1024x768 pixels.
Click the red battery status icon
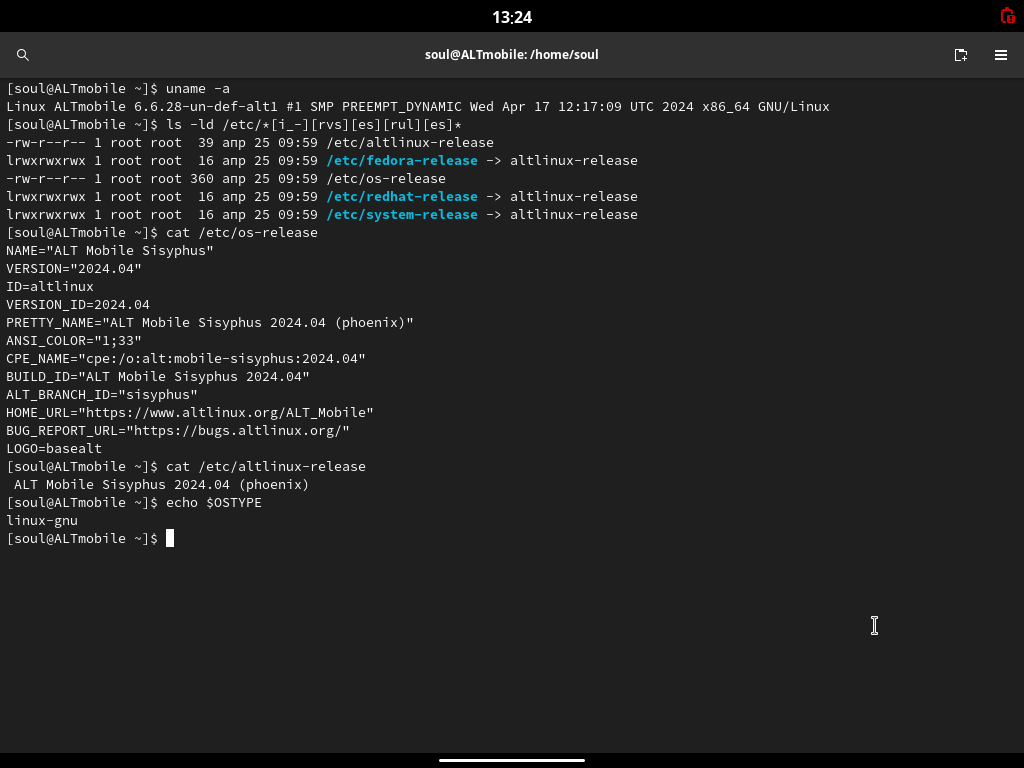point(1008,16)
